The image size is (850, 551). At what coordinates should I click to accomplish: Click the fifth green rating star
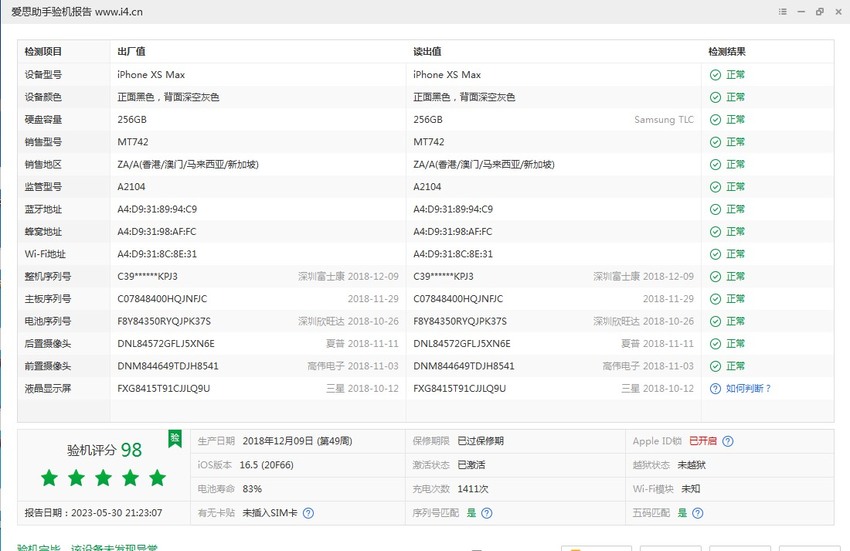pyautogui.click(x=158, y=478)
